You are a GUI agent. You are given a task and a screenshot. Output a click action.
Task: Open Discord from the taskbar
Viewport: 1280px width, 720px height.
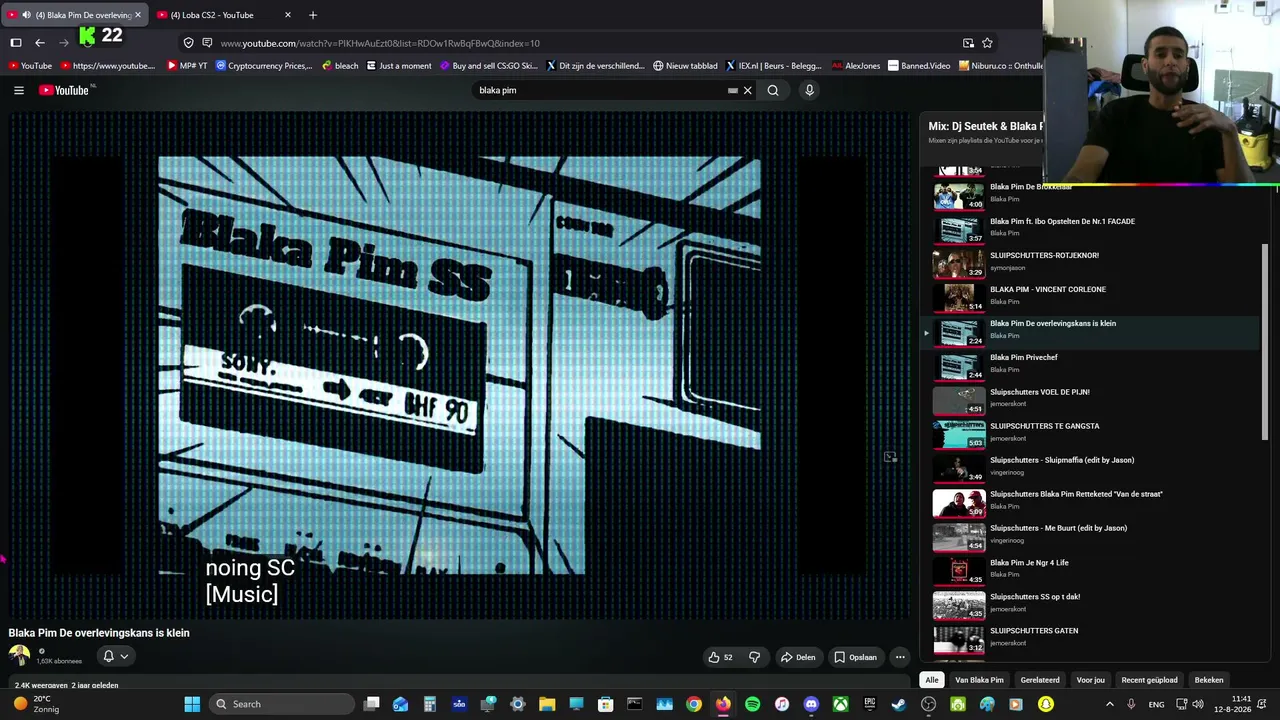pos(811,704)
